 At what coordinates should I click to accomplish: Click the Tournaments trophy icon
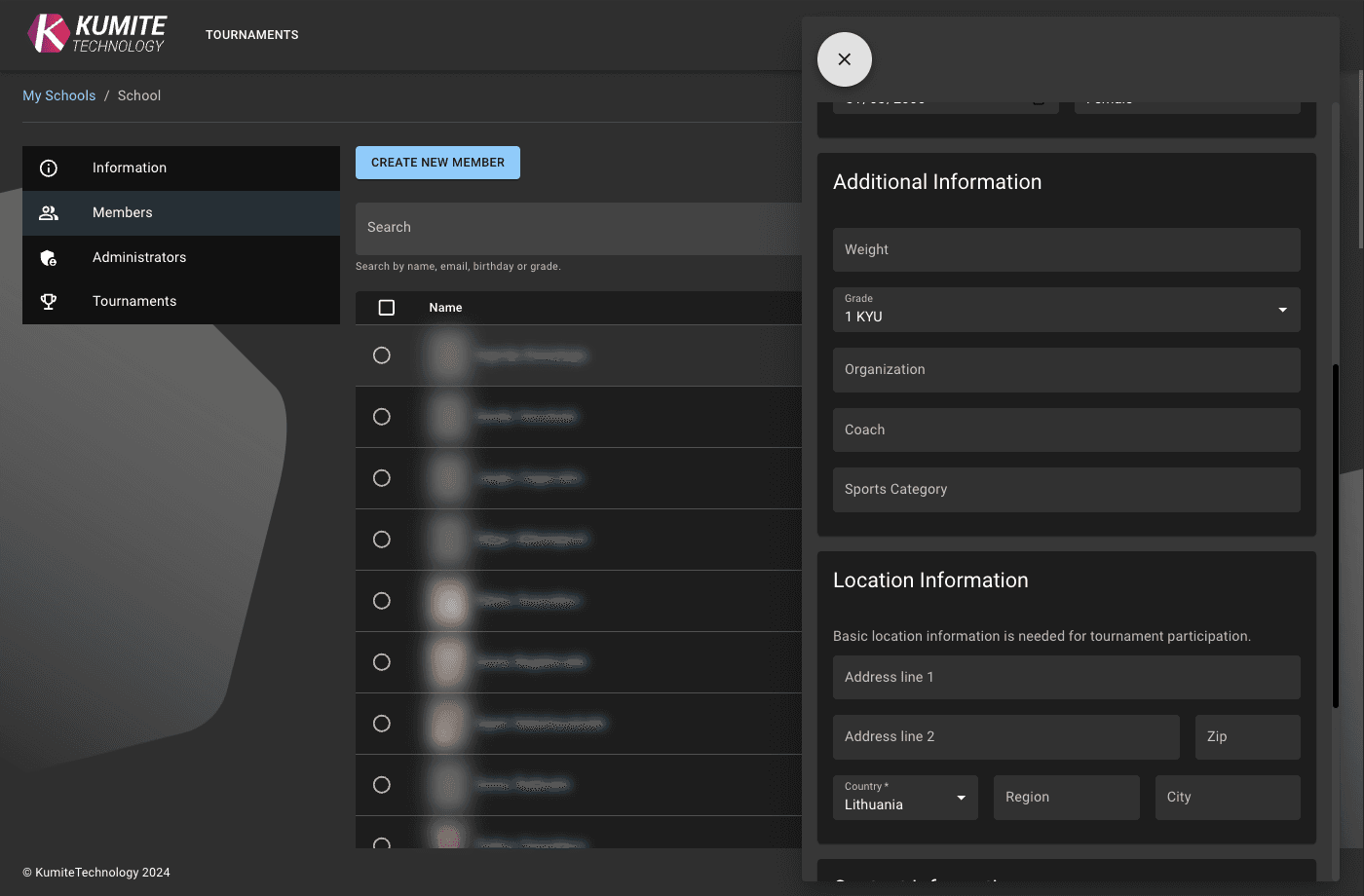pyautogui.click(x=49, y=302)
